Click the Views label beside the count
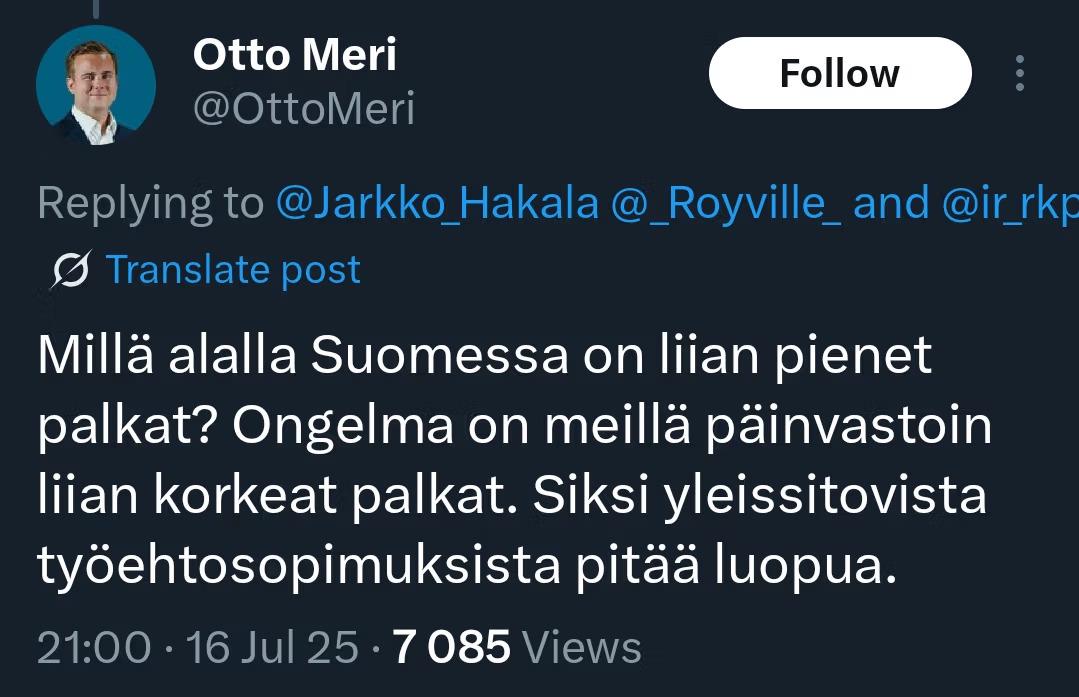Screen dimensions: 1079x697 coord(582,647)
